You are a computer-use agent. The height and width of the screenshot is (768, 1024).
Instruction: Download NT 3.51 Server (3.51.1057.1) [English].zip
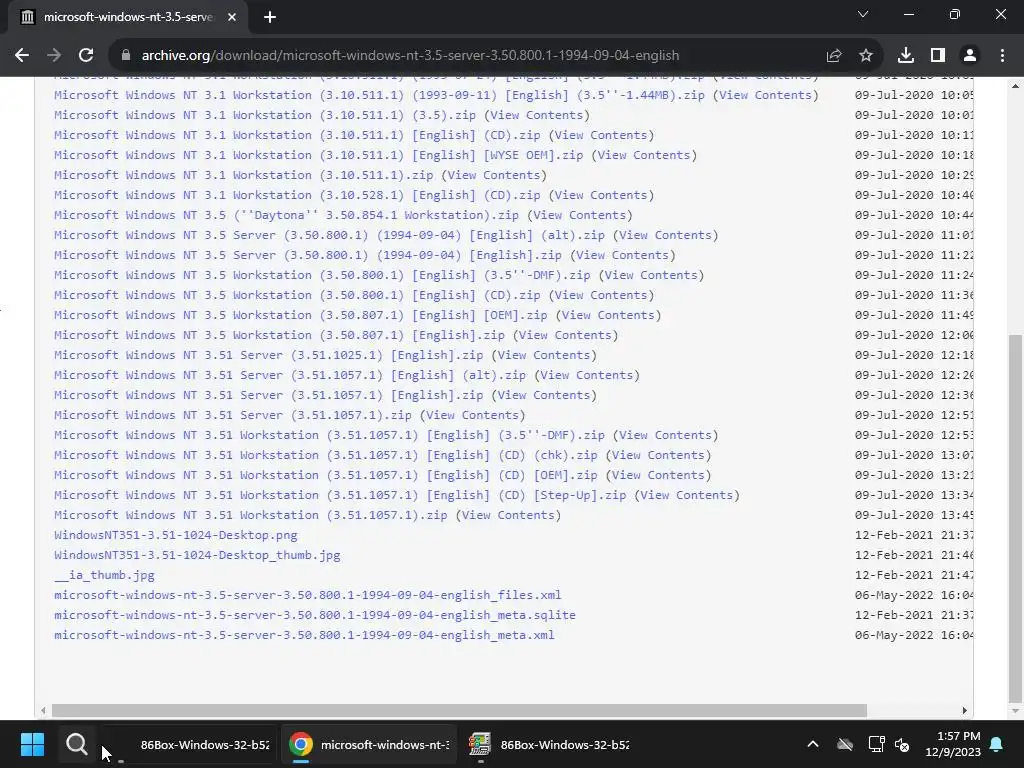point(268,395)
